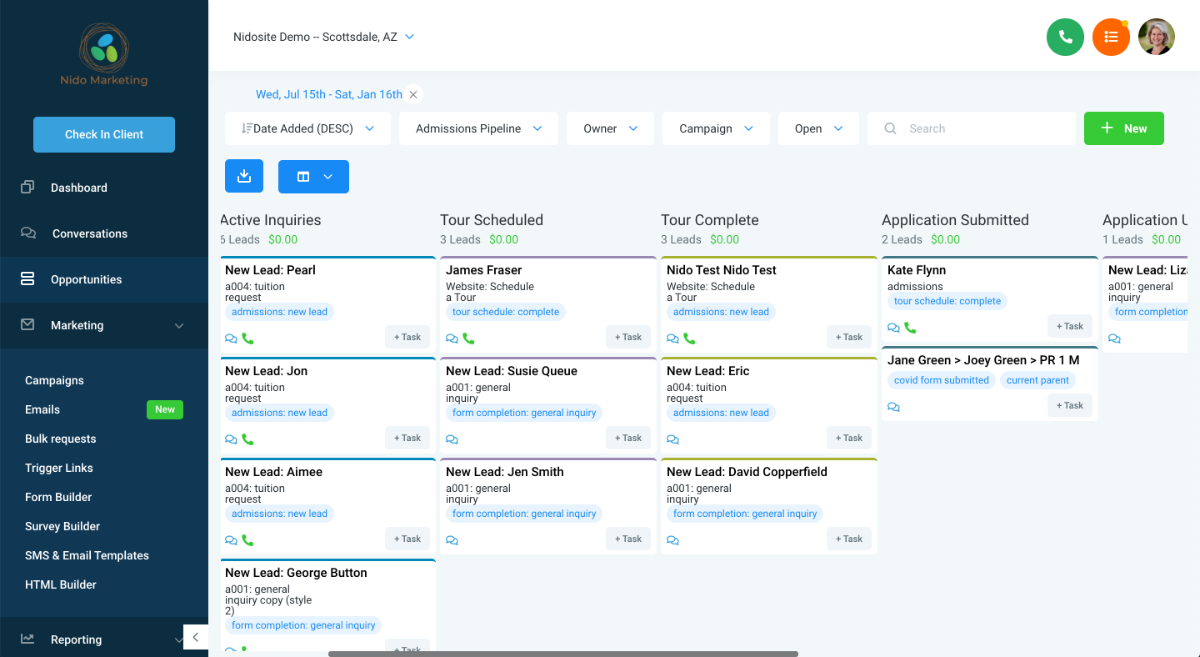Screen dimensions: 1200x657
Task: Click the green New button
Action: 1123,129
